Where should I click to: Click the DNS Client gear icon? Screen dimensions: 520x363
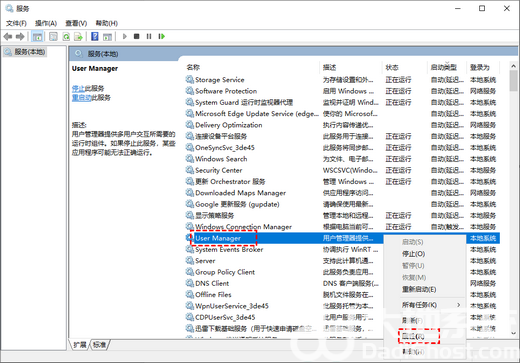(190, 283)
